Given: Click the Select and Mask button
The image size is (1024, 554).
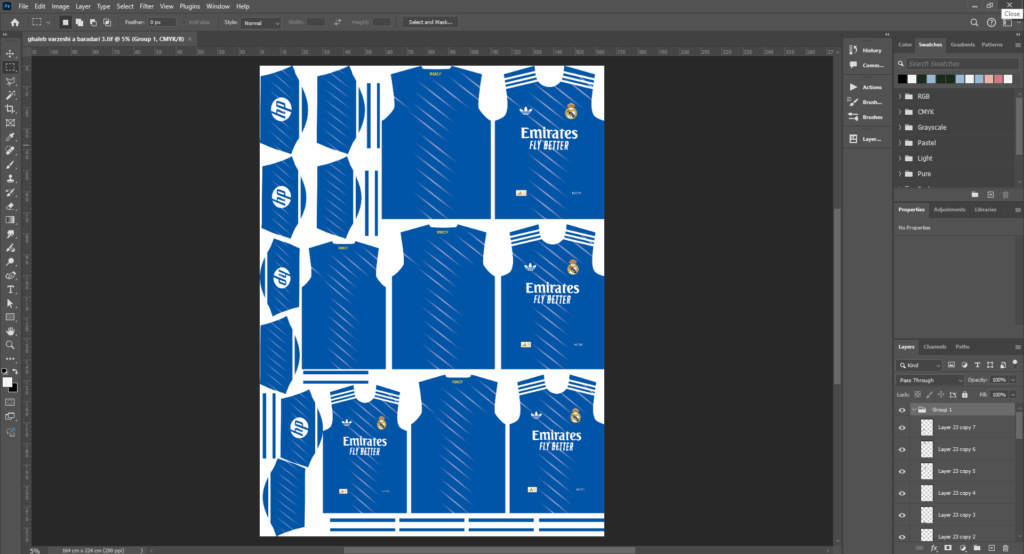Looking at the screenshot, I should point(430,22).
